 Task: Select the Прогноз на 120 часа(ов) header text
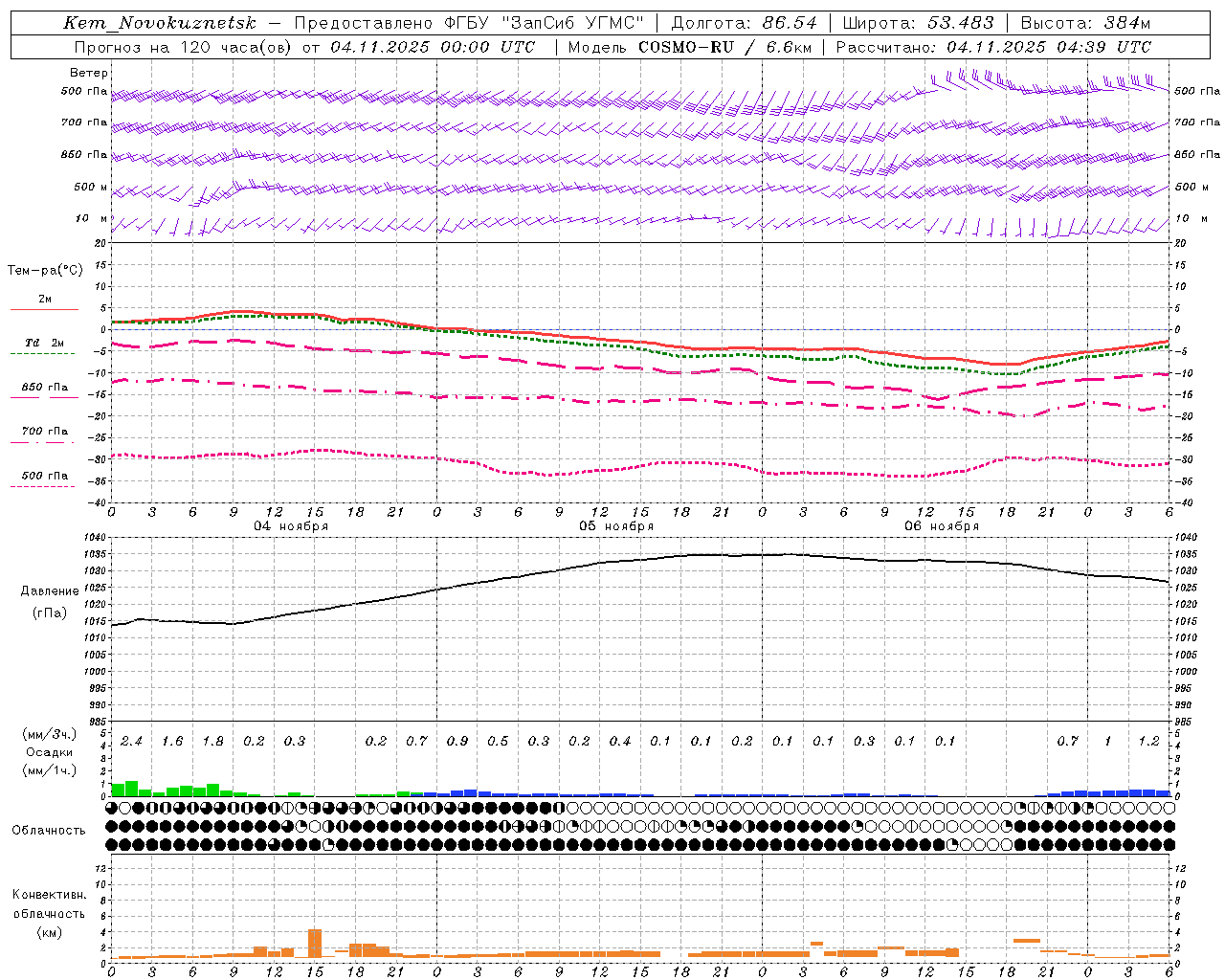coord(182,47)
